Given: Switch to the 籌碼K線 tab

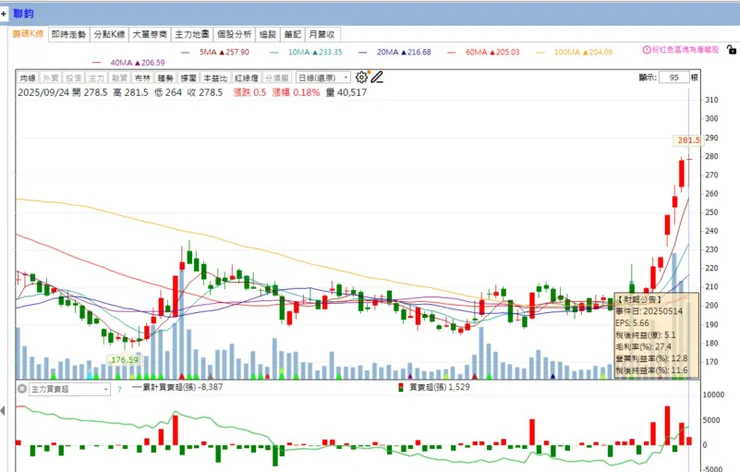Looking at the screenshot, I should tap(28, 34).
